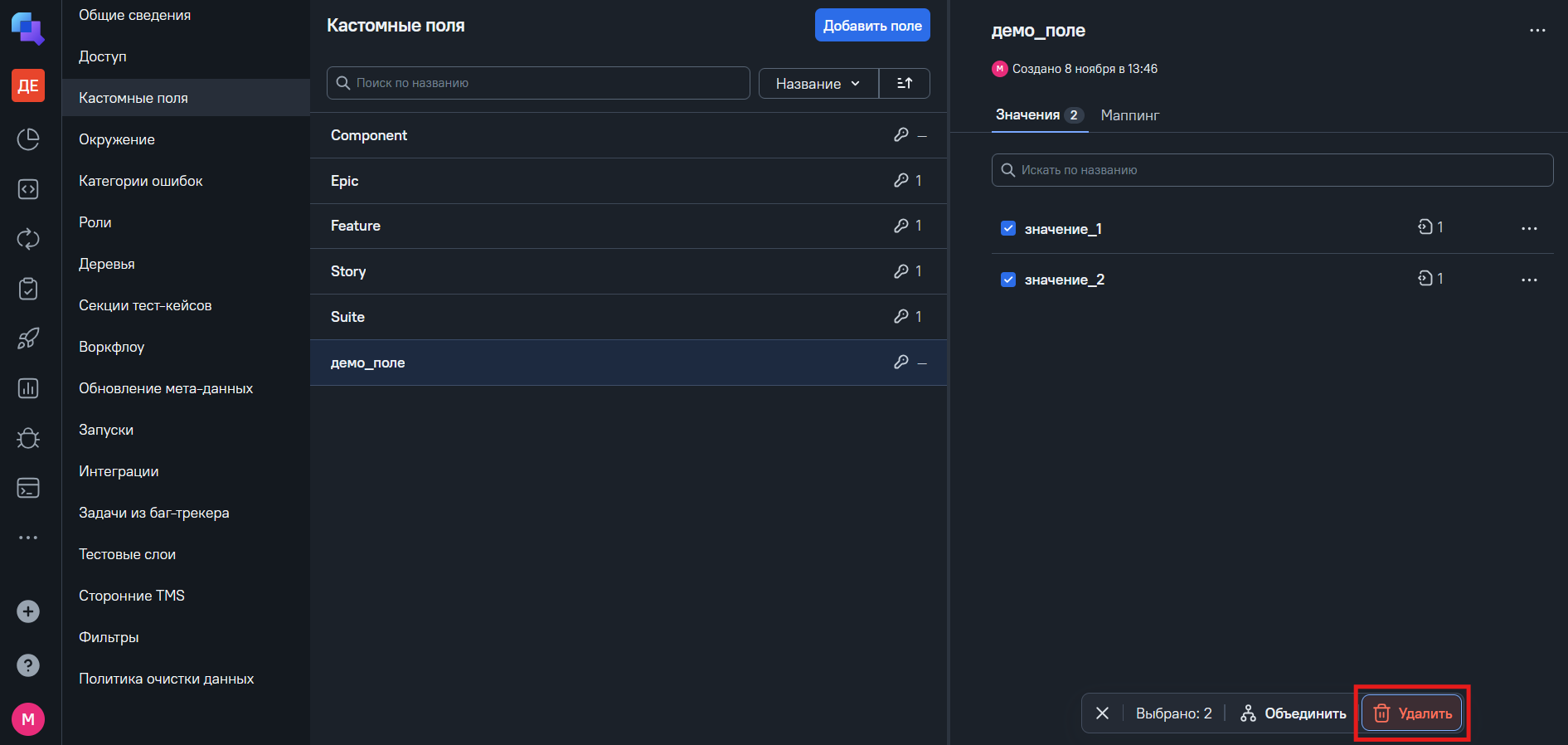
Task: Toggle the sort direction icon button
Action: pyautogui.click(x=905, y=83)
